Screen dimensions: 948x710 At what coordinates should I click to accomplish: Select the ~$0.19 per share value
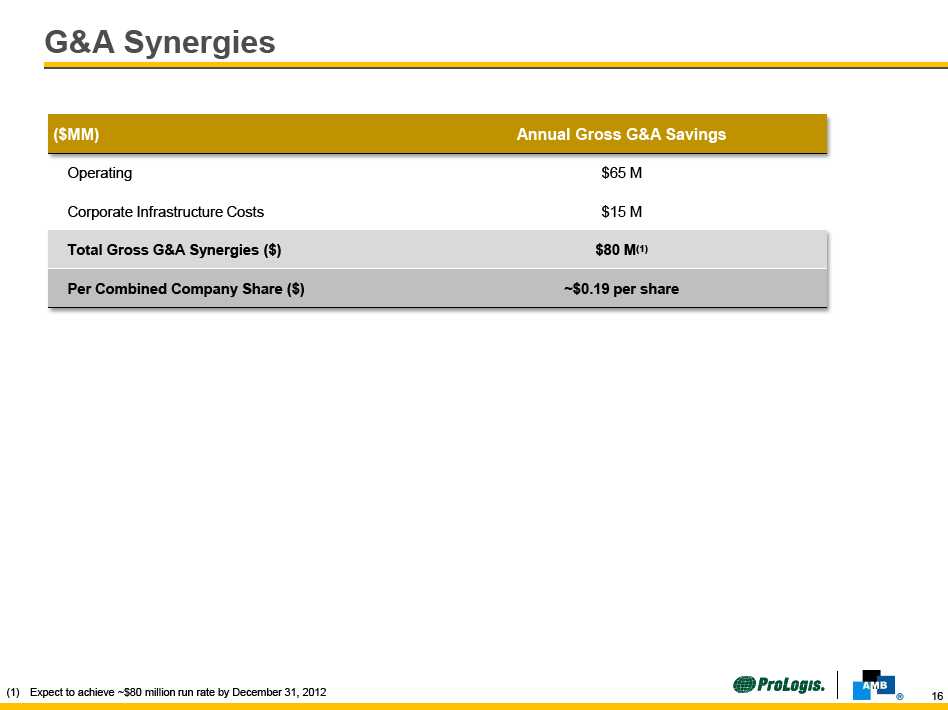pyautogui.click(x=620, y=289)
